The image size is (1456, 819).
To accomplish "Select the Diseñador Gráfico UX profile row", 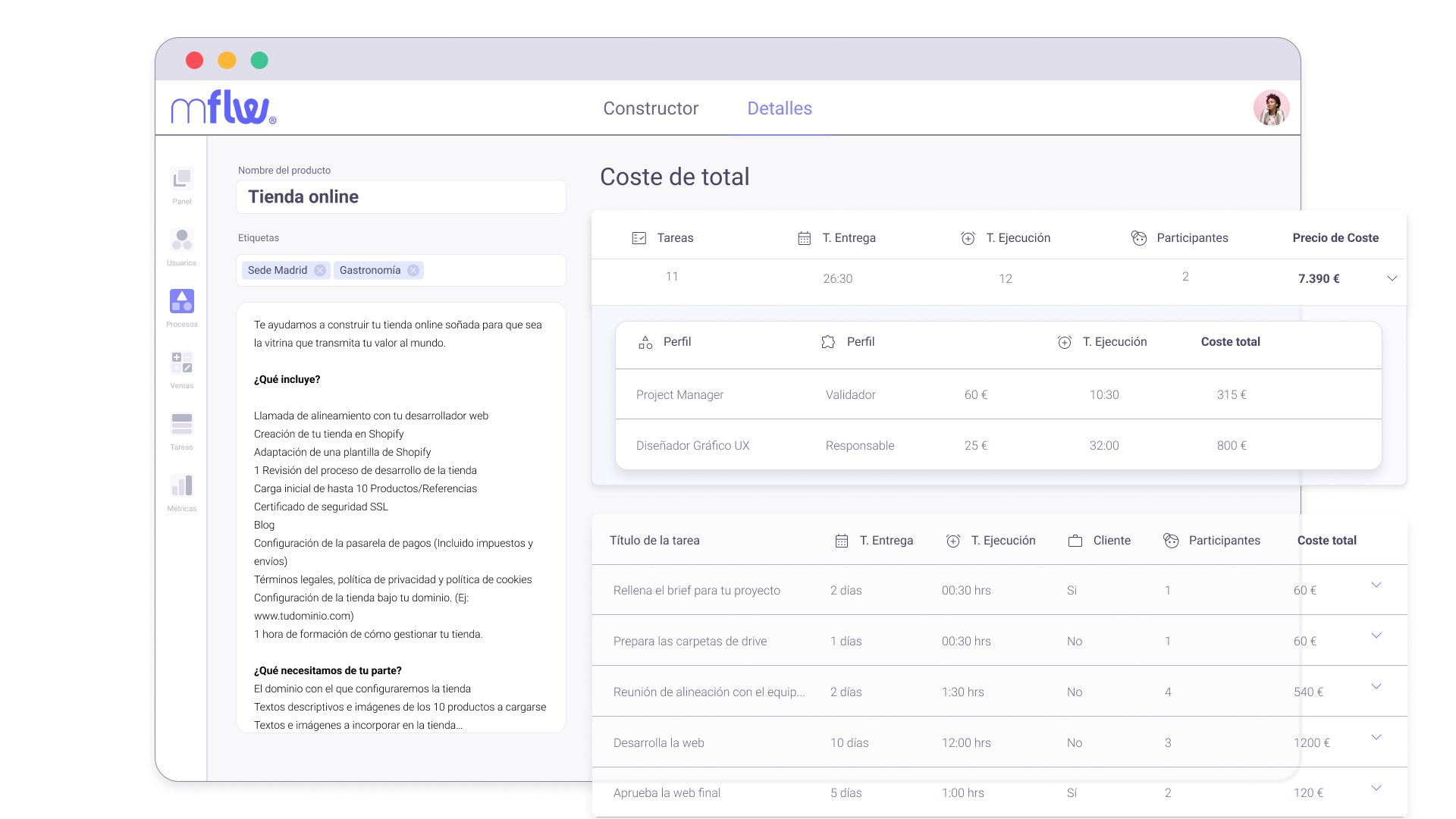I will 998,445.
